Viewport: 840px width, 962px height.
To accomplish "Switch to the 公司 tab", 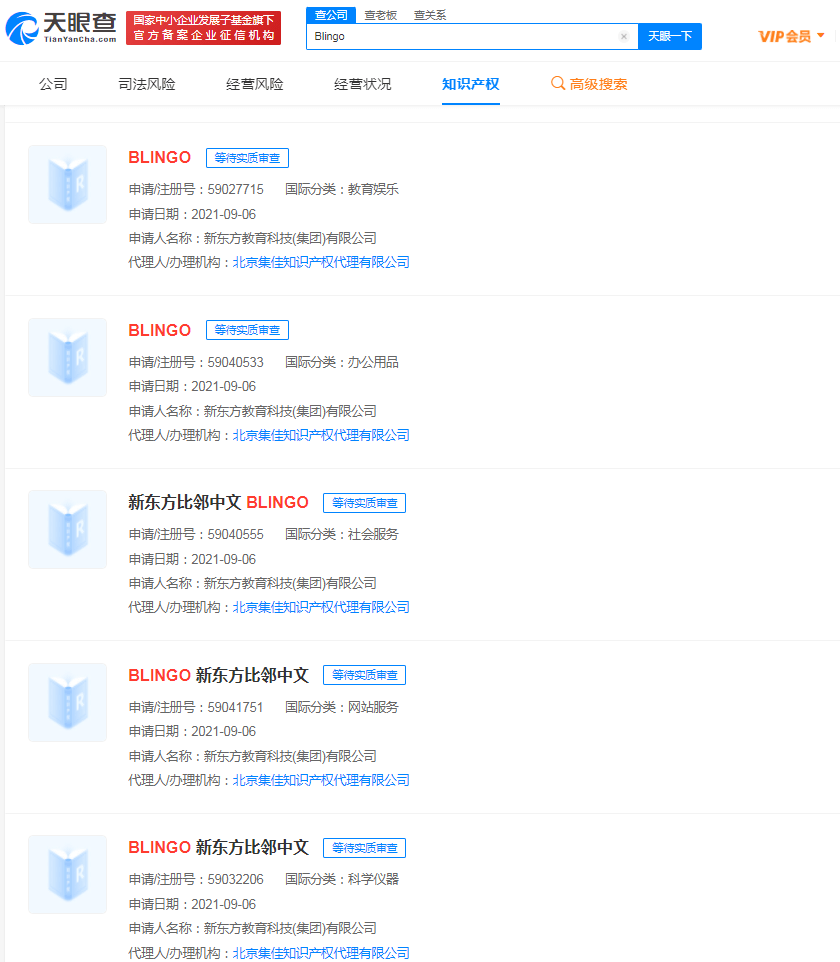I will [x=53, y=84].
